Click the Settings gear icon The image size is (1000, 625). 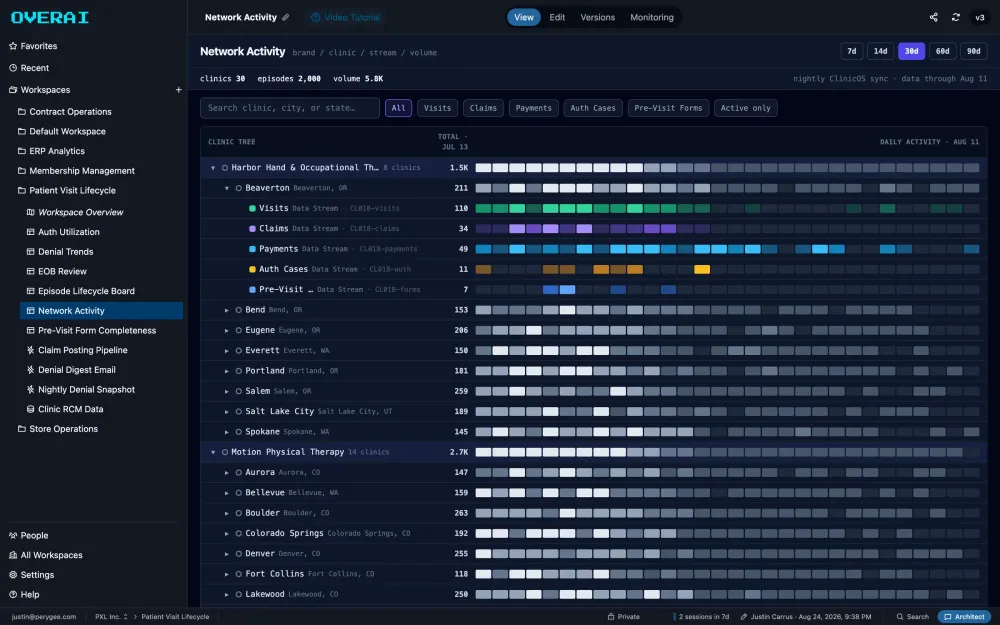(13, 575)
